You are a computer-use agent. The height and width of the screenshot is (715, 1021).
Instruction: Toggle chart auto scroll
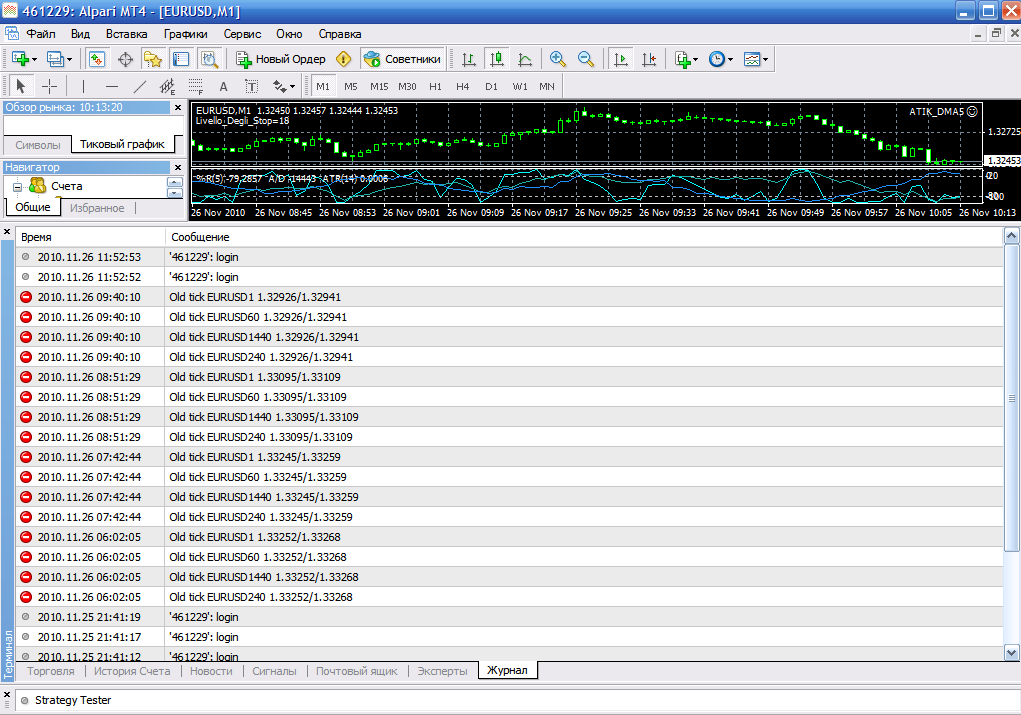[621, 59]
